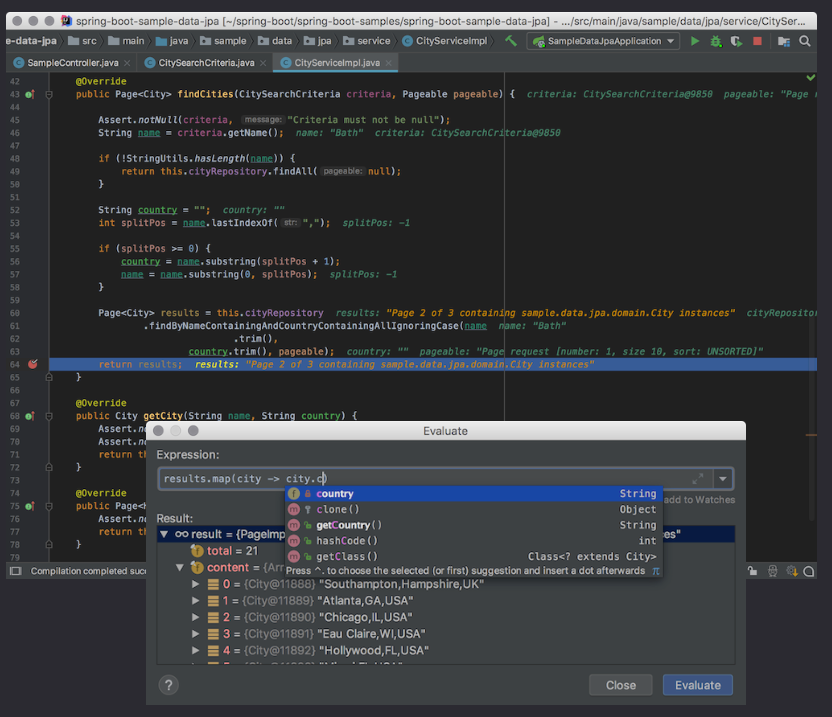This screenshot has height=717, width=832.
Task: Toggle tool window bars icon in status bar
Action: [x=16, y=571]
